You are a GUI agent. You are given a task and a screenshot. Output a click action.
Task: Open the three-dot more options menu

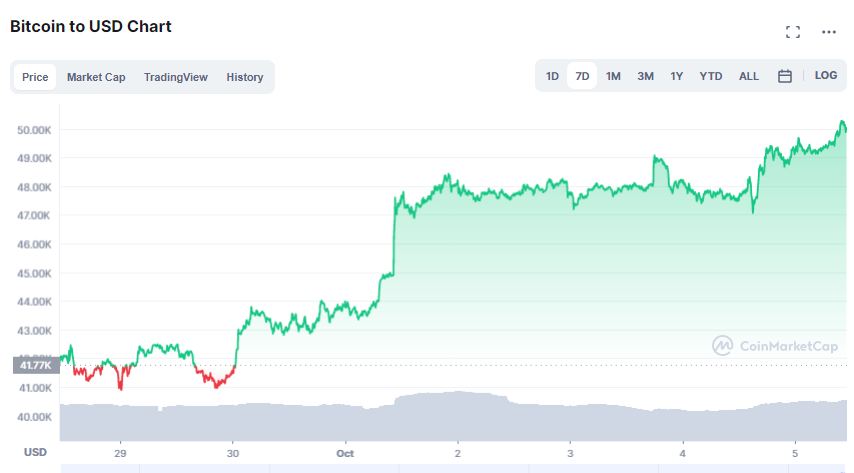(829, 32)
